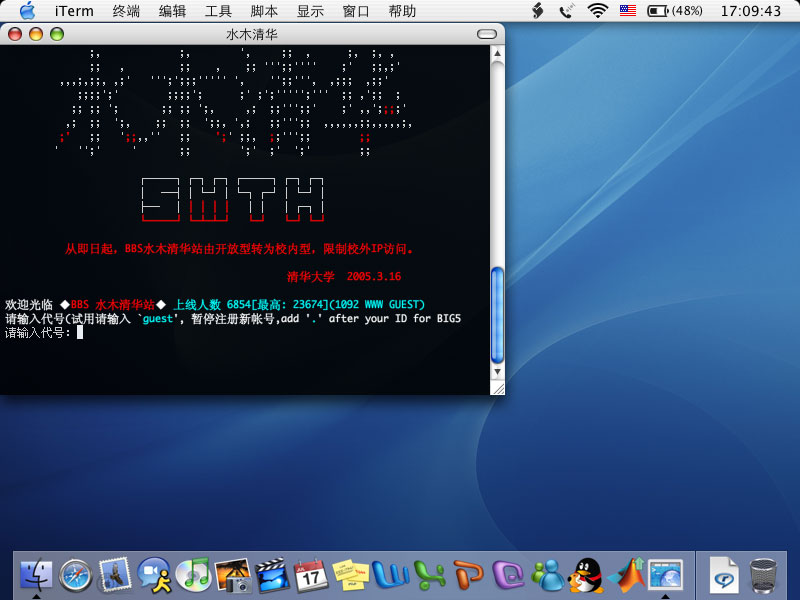Click the 请输入代号 login prompt cursor
This screenshot has height=600, width=800.
click(x=80, y=333)
